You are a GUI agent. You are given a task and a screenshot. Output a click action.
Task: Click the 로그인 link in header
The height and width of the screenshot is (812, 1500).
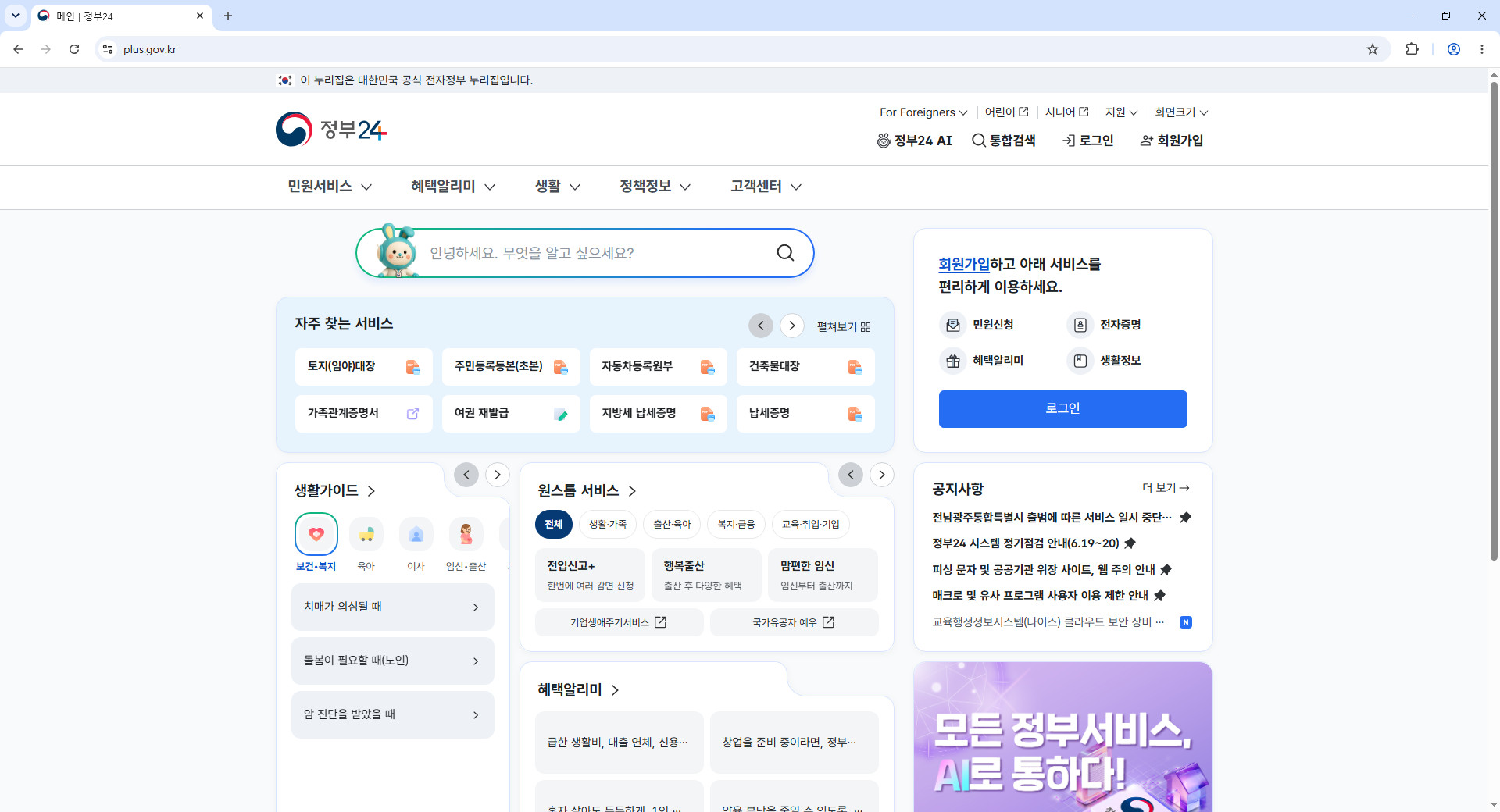pos(1087,141)
